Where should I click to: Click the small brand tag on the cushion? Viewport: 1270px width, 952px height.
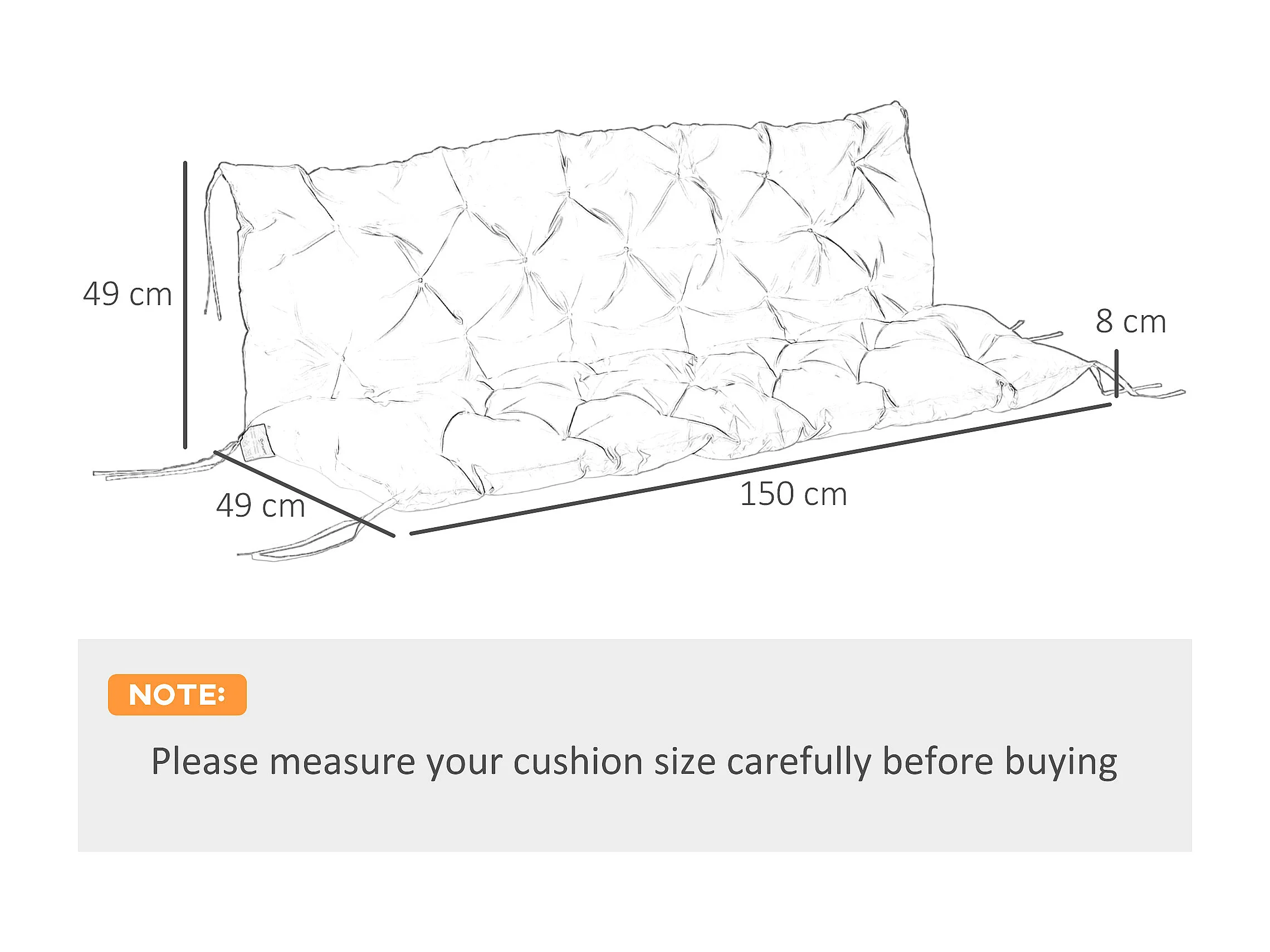257,441
